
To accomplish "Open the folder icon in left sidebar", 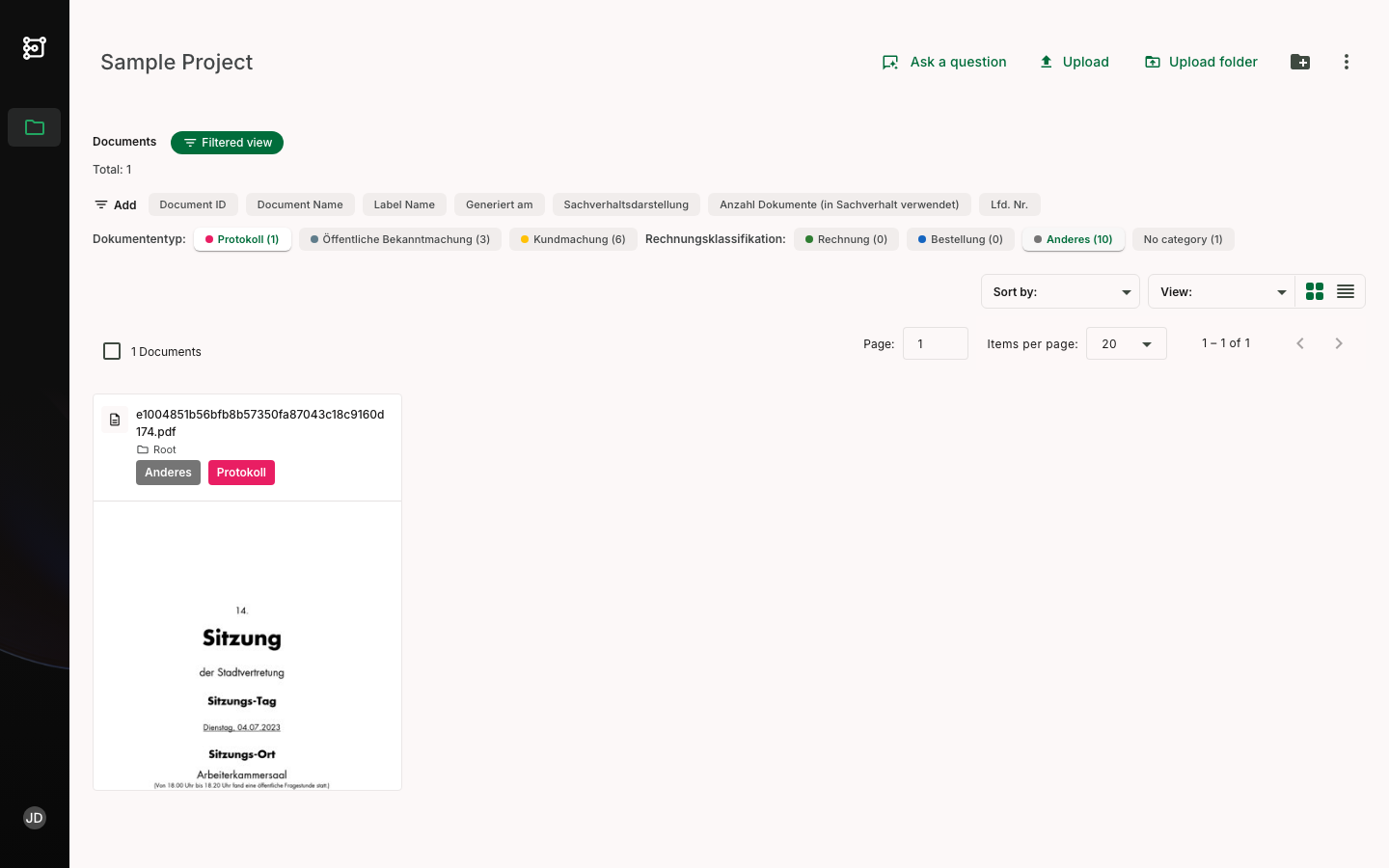I will (x=35, y=127).
